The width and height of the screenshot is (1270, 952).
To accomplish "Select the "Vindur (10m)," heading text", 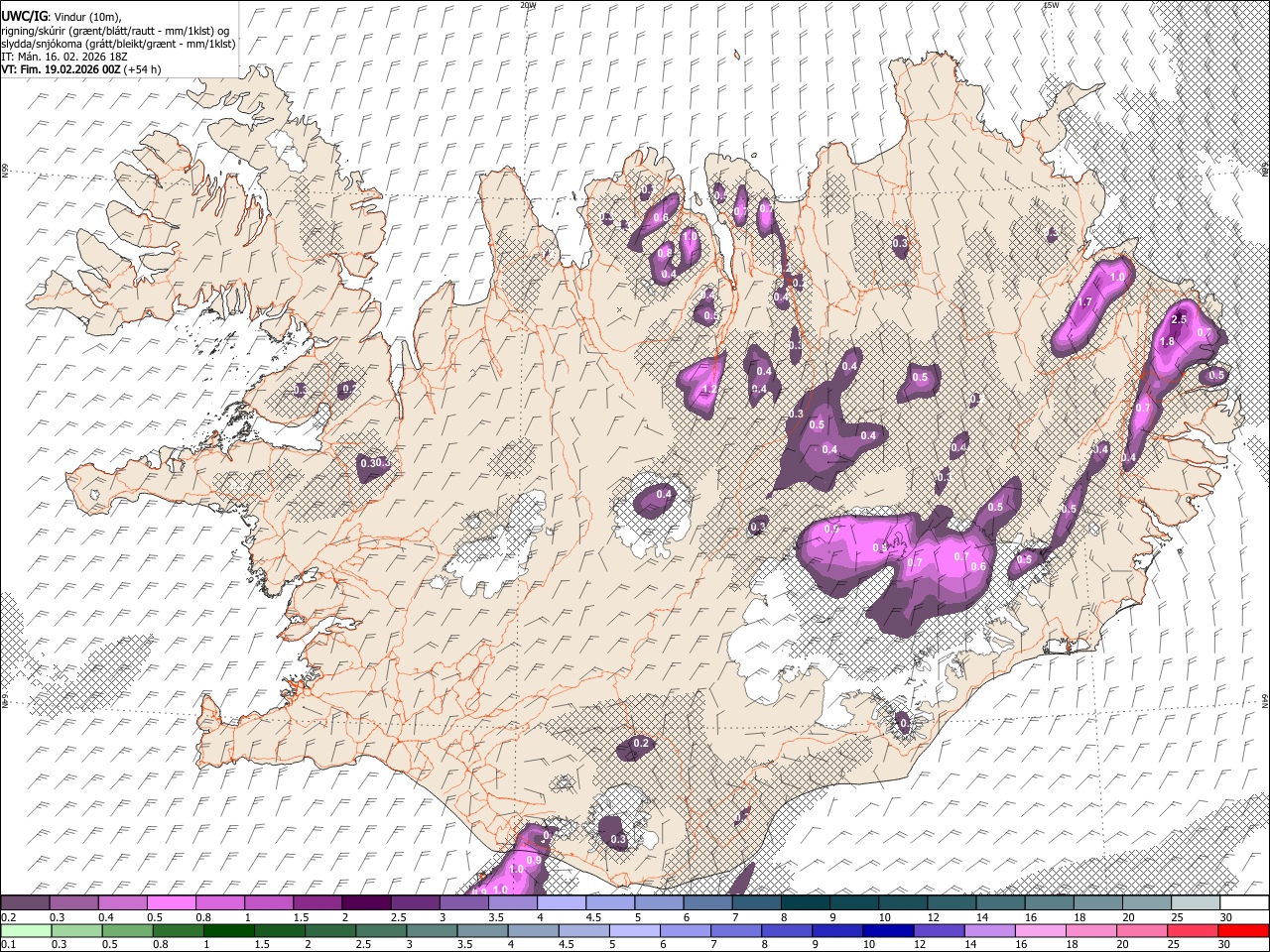I will [86, 17].
